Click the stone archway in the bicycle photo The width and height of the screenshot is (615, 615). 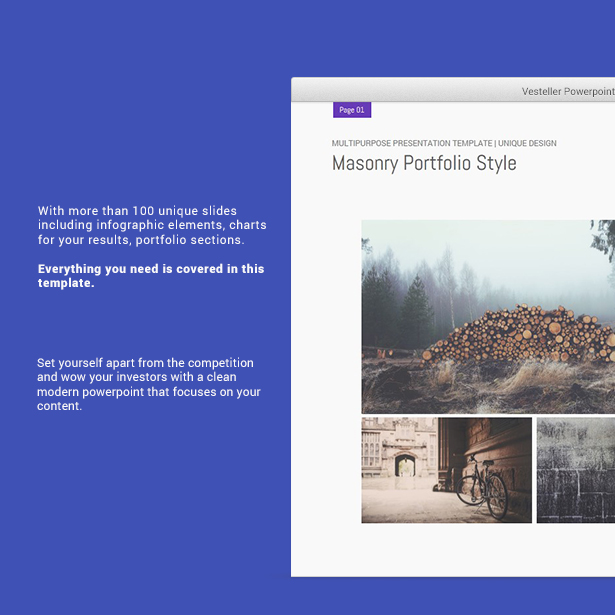406,468
